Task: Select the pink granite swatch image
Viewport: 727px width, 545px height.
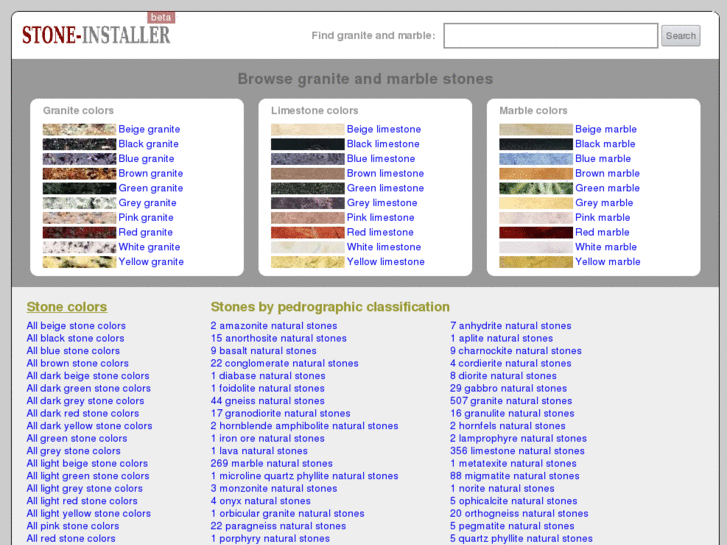Action: pos(79,218)
